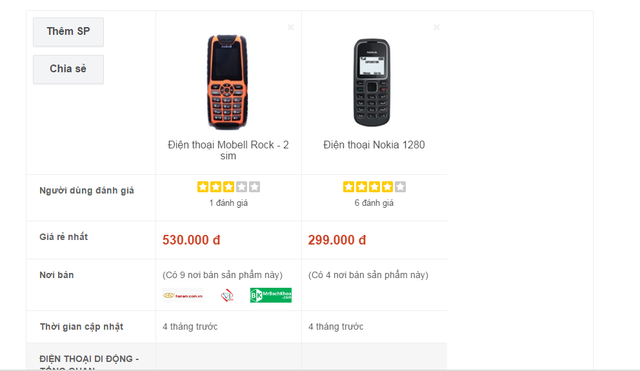The image size is (640, 371).
Task: Click the Chia sẻ button
Action: coord(68,69)
